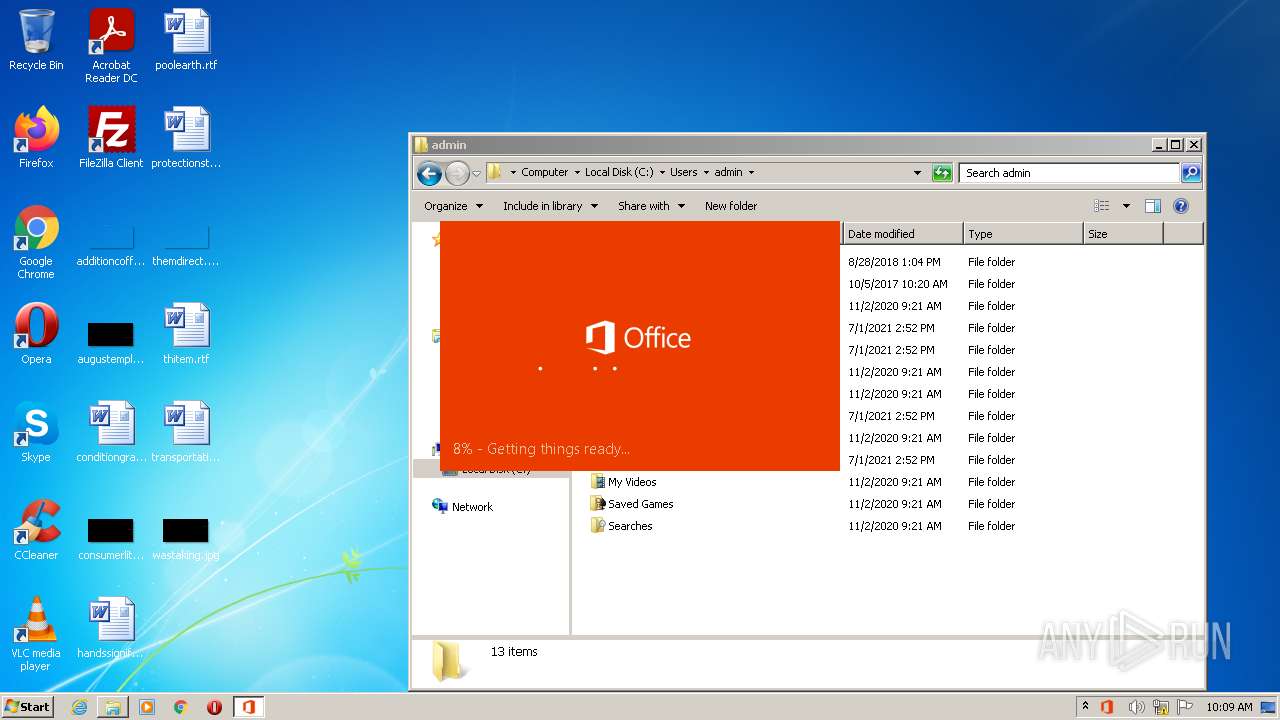Image resolution: width=1280 pixels, height=720 pixels.
Task: Open Include in library dropdown
Action: [x=550, y=206]
